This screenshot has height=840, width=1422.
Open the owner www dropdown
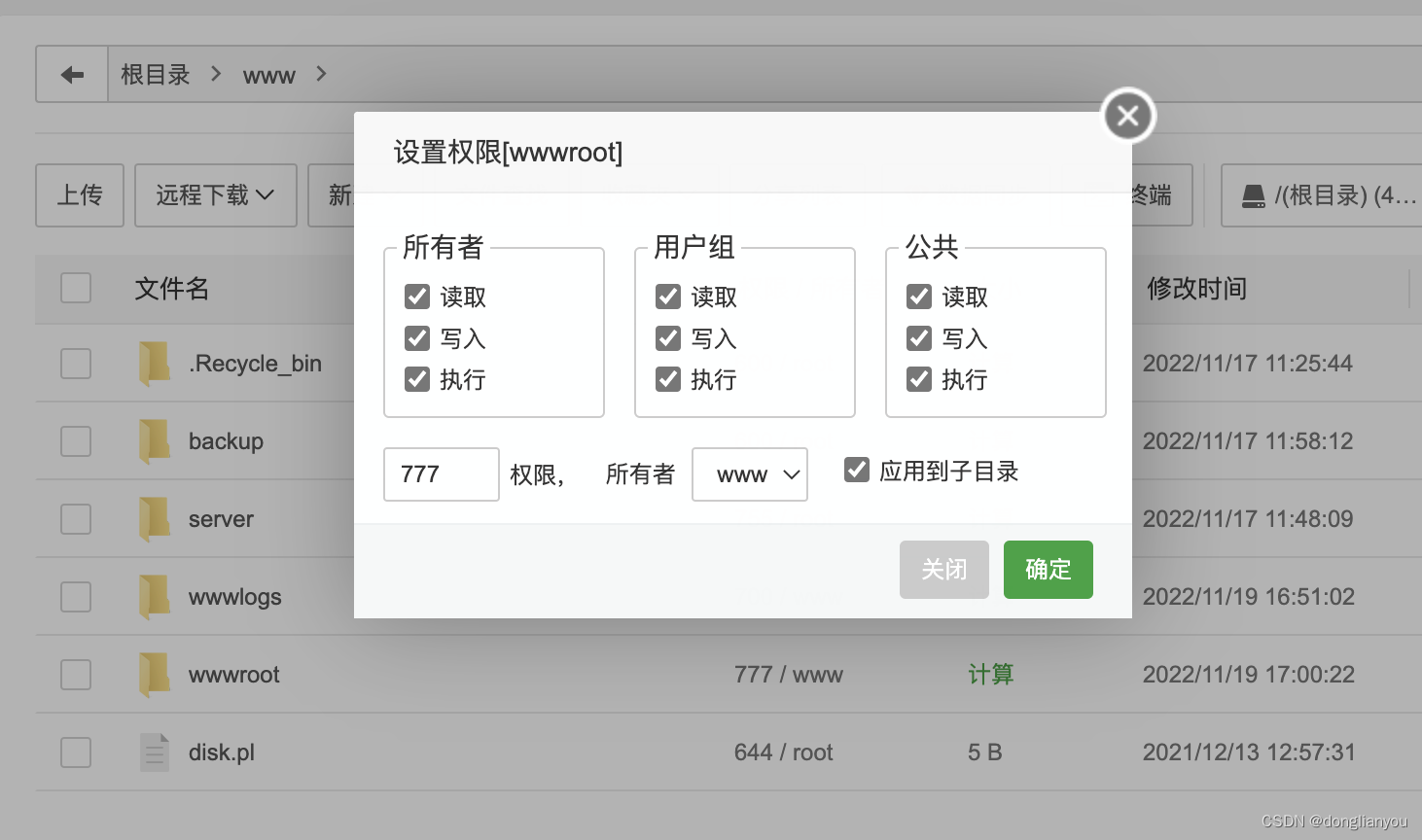click(x=750, y=474)
